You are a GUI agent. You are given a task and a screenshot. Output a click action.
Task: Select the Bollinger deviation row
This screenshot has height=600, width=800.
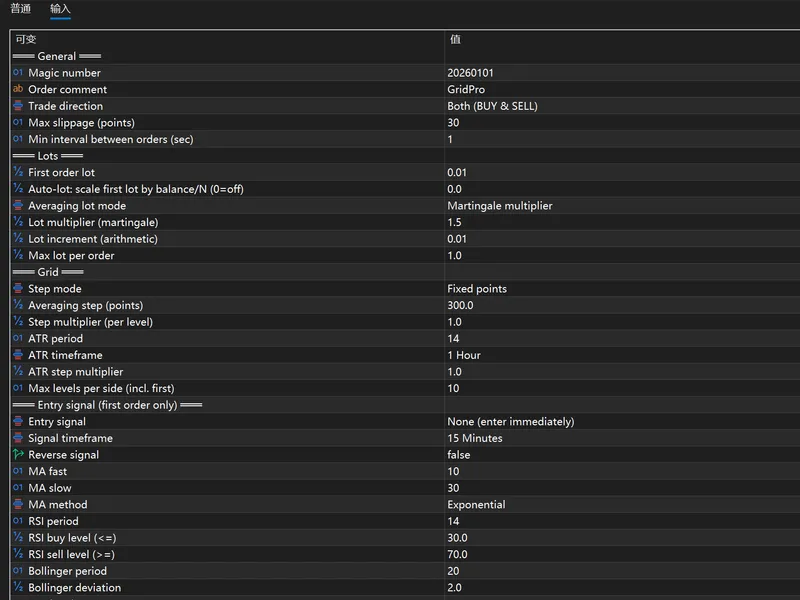tap(405, 587)
